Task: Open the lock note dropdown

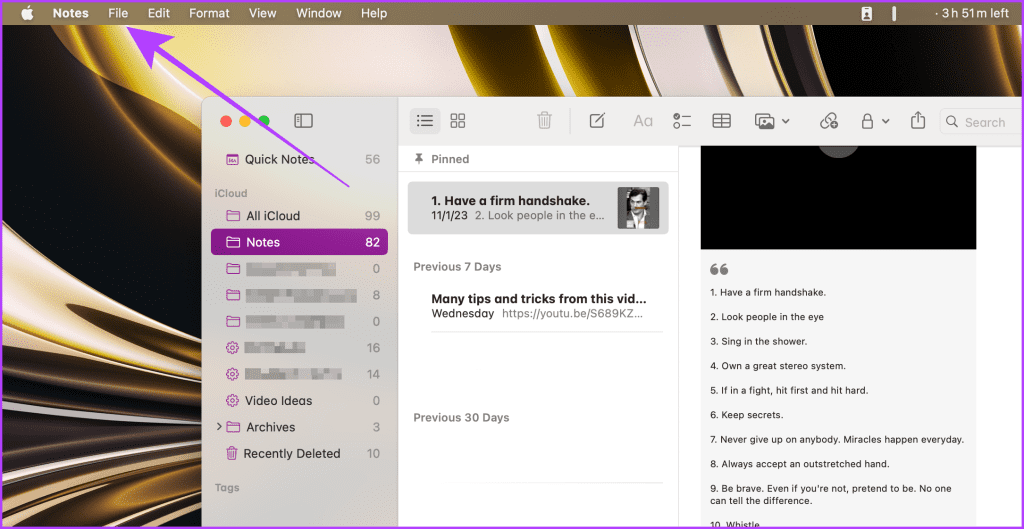Action: click(x=874, y=121)
